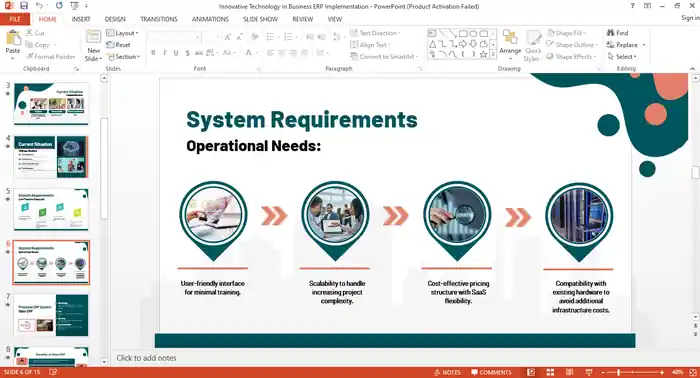Switch to Reading View

pos(569,372)
